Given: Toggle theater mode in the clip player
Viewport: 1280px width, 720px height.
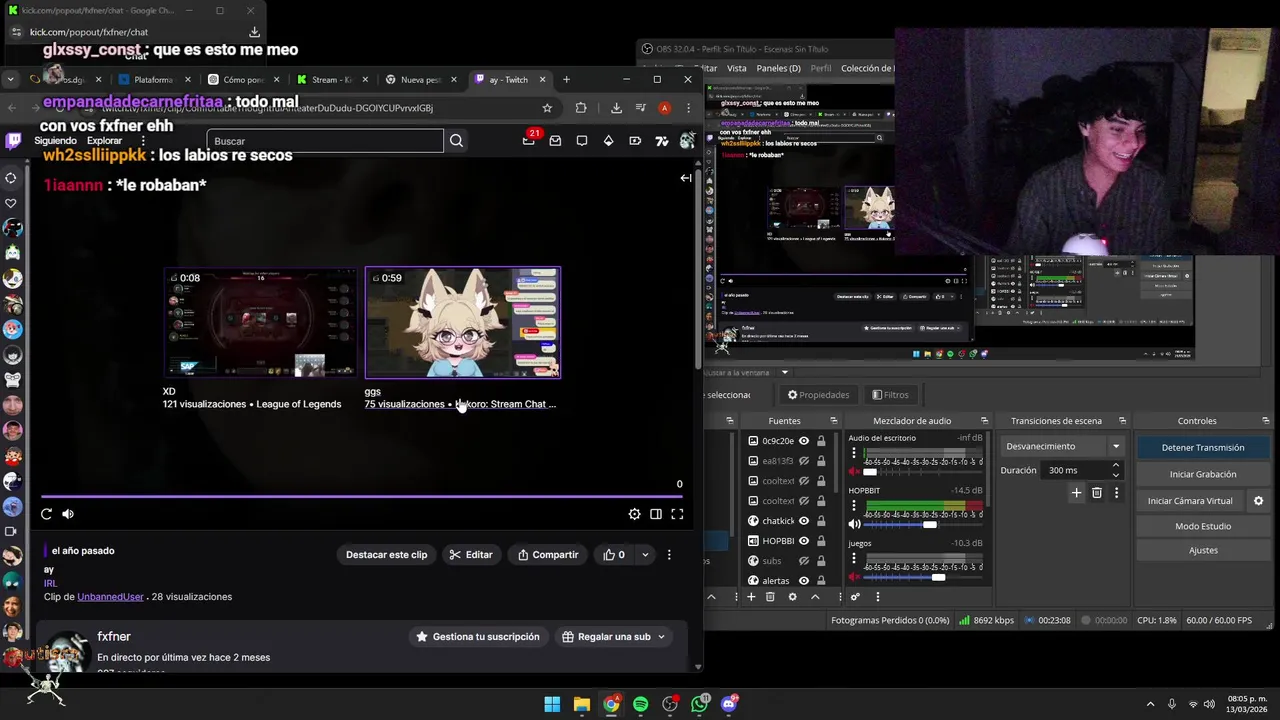Looking at the screenshot, I should coord(656,514).
